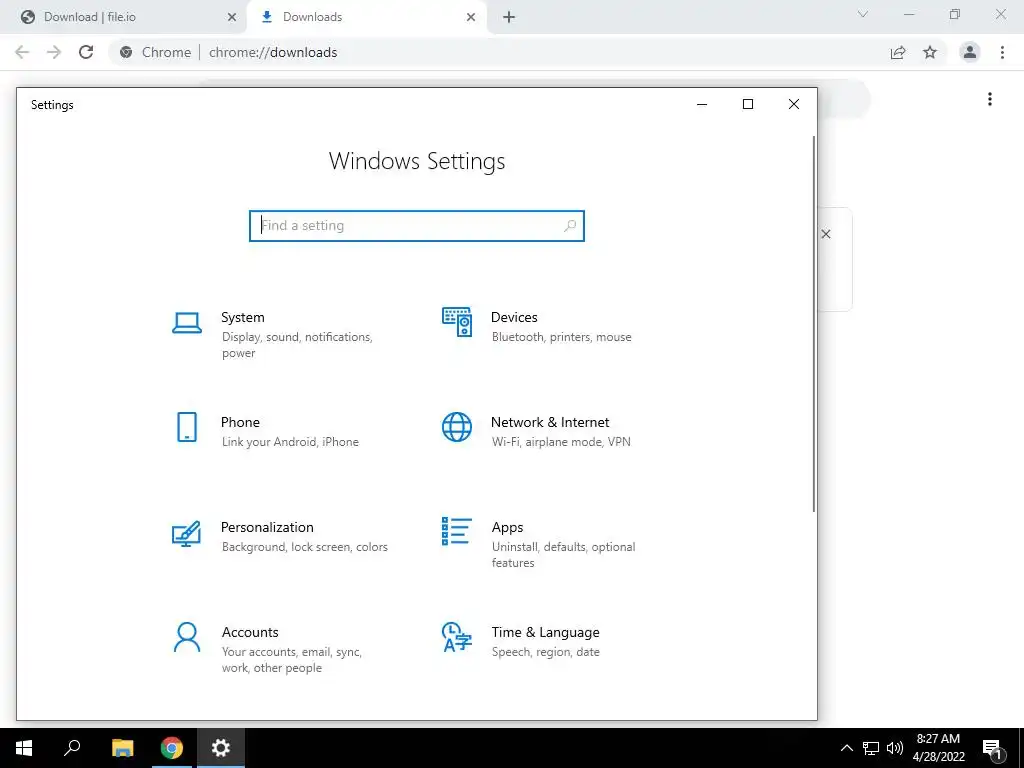Image resolution: width=1024 pixels, height=768 pixels.
Task: Click the chrome://downloads address bar
Action: pos(496,52)
